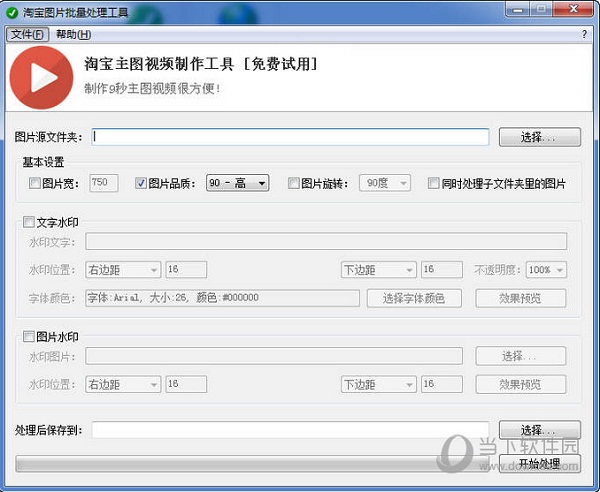This screenshot has width=600, height=492.
Task: Click the 图片源文件夹 input field
Action: [290, 137]
